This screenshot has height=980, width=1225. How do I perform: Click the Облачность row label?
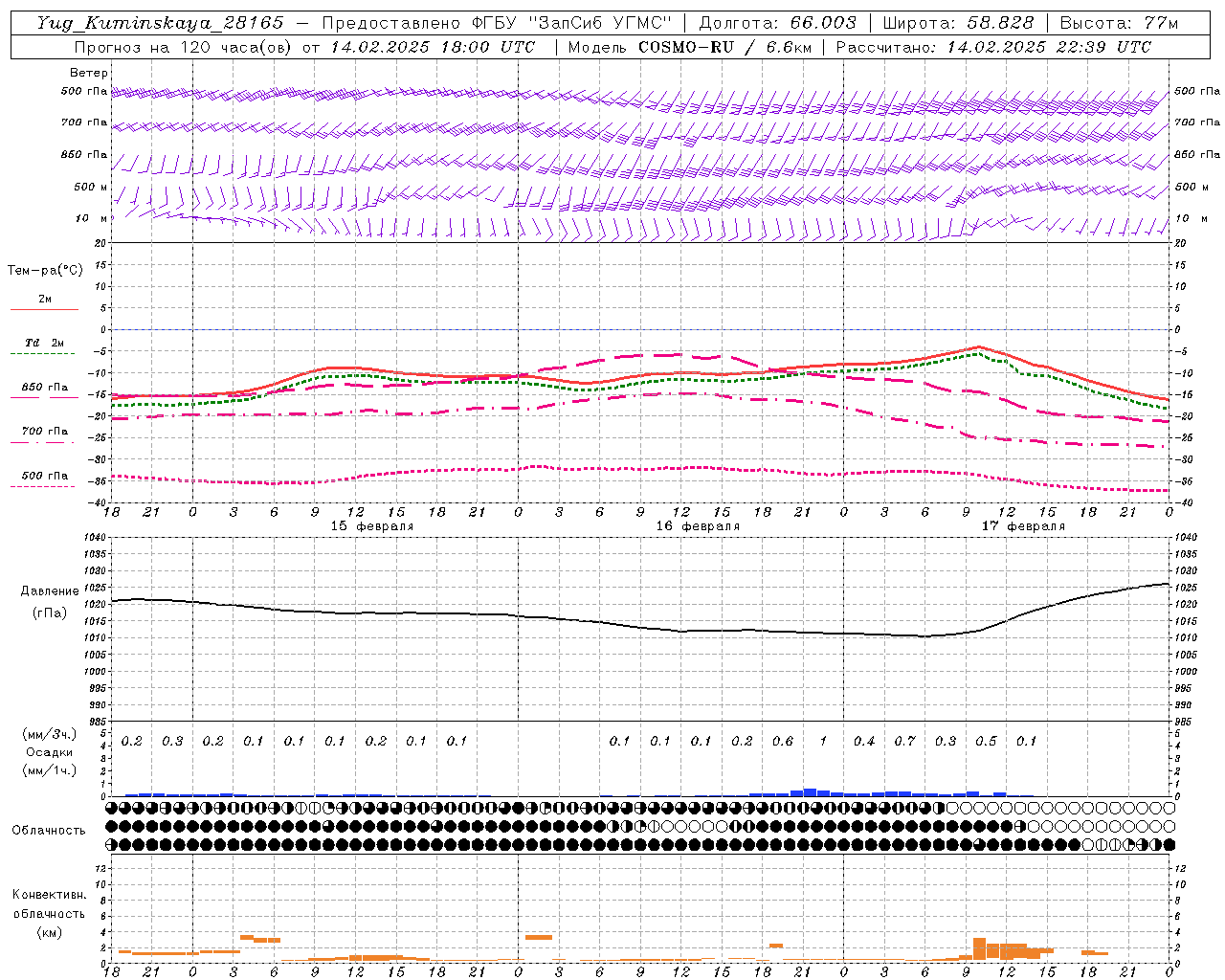pyautogui.click(x=49, y=830)
